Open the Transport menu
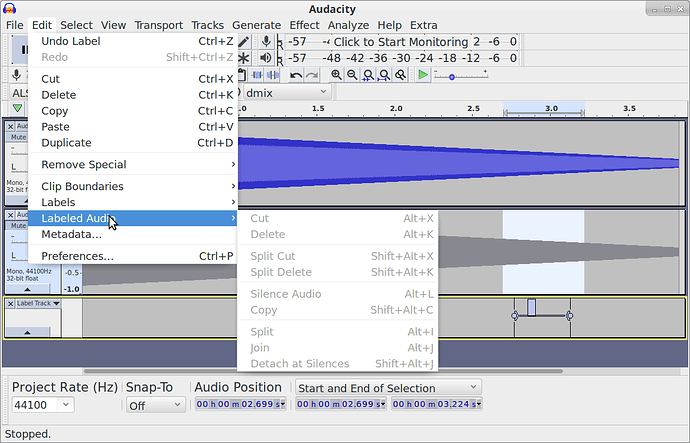Image resolution: width=690 pixels, height=443 pixels. point(158,25)
